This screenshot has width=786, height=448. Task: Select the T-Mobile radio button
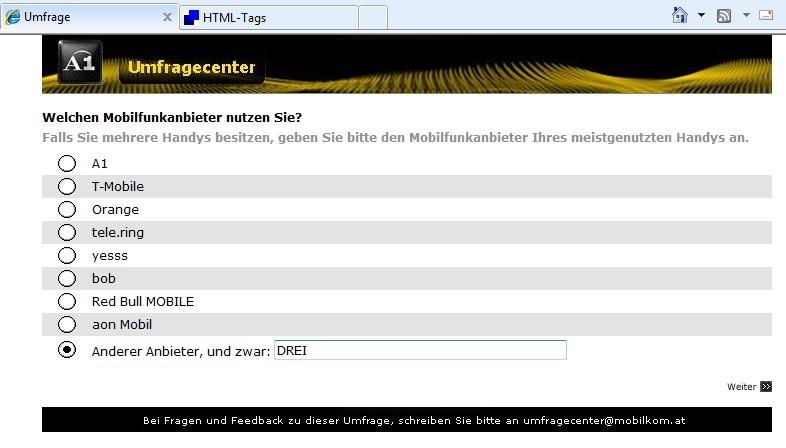[x=67, y=186]
